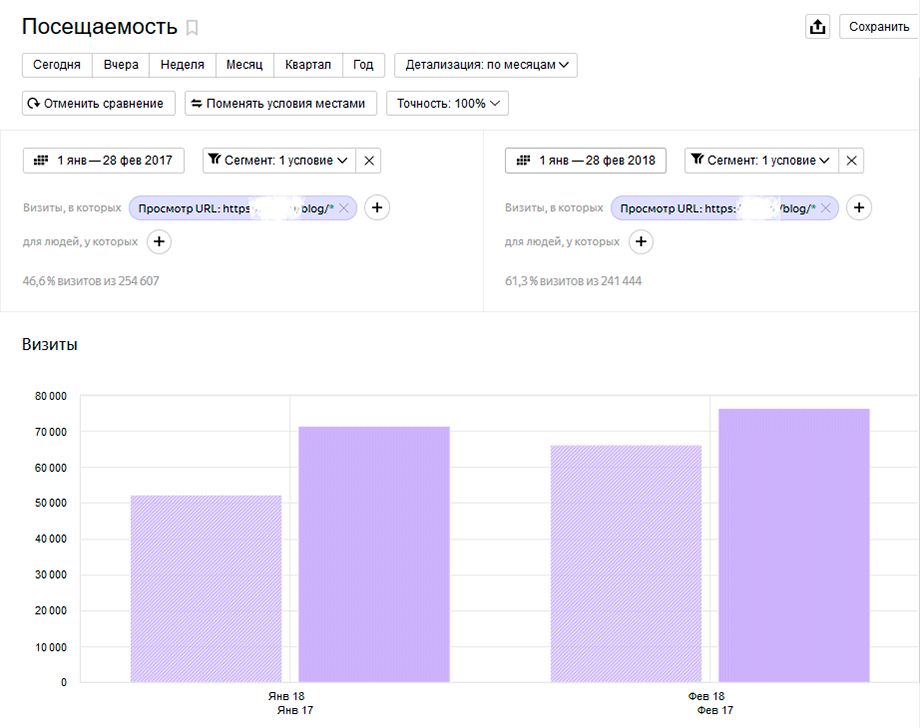Open Сегмент: 1 условие dropdown for 2018
Viewport: 920px width, 728px height.
tap(760, 160)
